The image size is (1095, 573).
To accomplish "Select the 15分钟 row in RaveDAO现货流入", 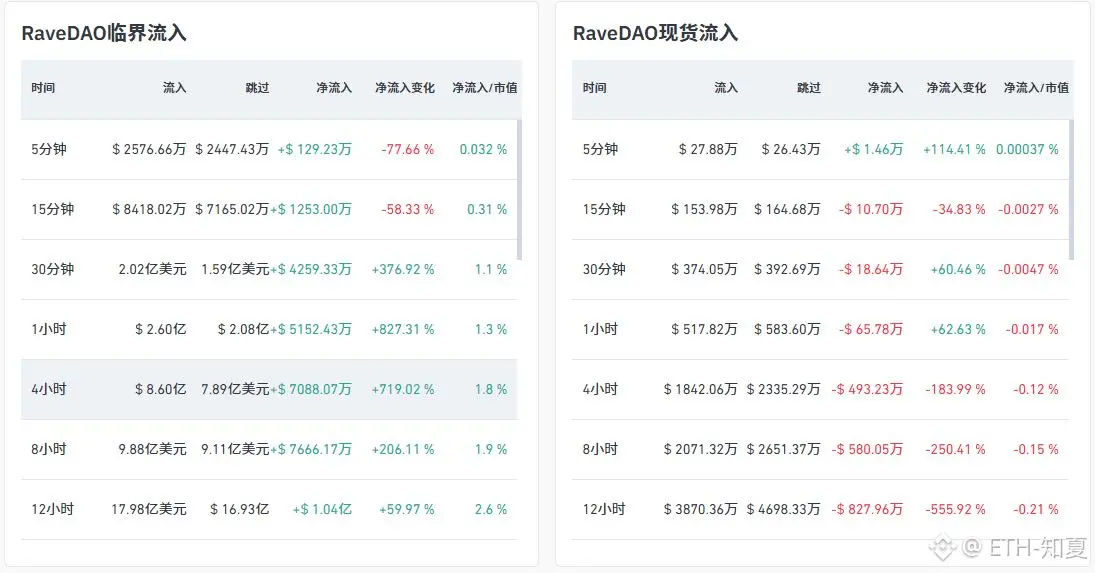I will click(821, 209).
